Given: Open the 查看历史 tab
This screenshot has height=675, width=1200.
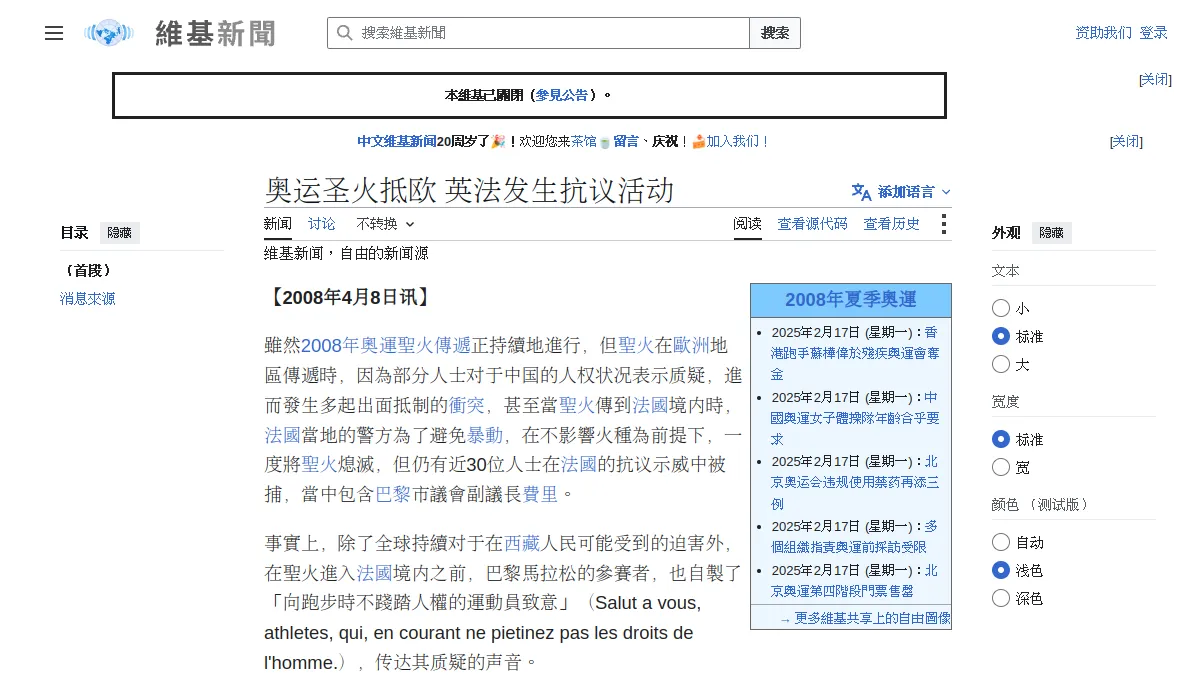Looking at the screenshot, I should point(892,224).
